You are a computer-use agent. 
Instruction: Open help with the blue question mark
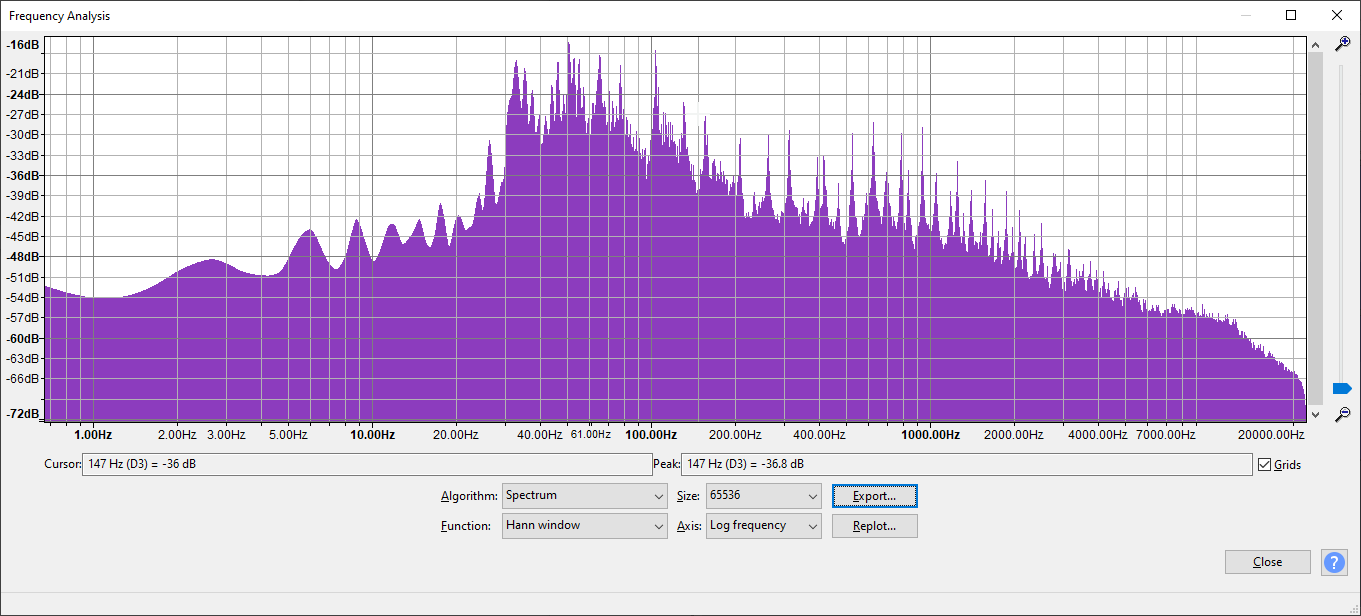pos(1334,562)
